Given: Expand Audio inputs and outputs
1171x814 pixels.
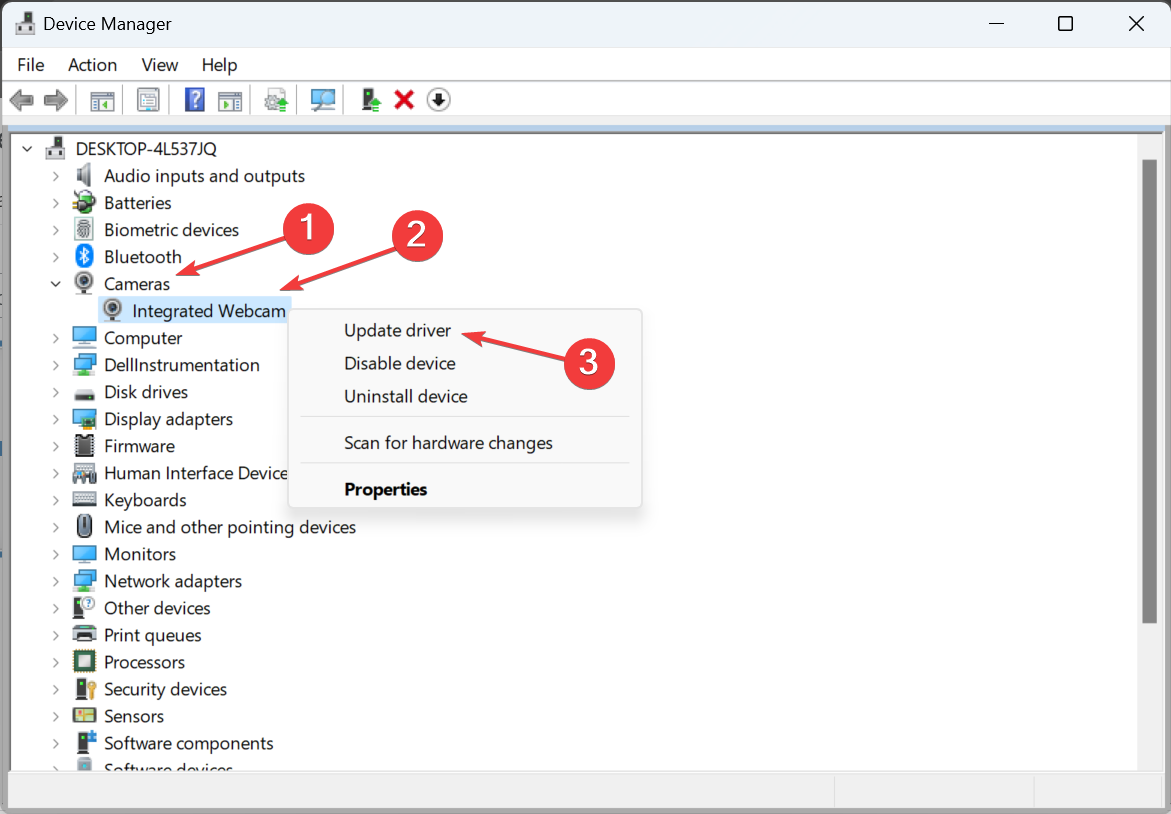Looking at the screenshot, I should (x=55, y=175).
